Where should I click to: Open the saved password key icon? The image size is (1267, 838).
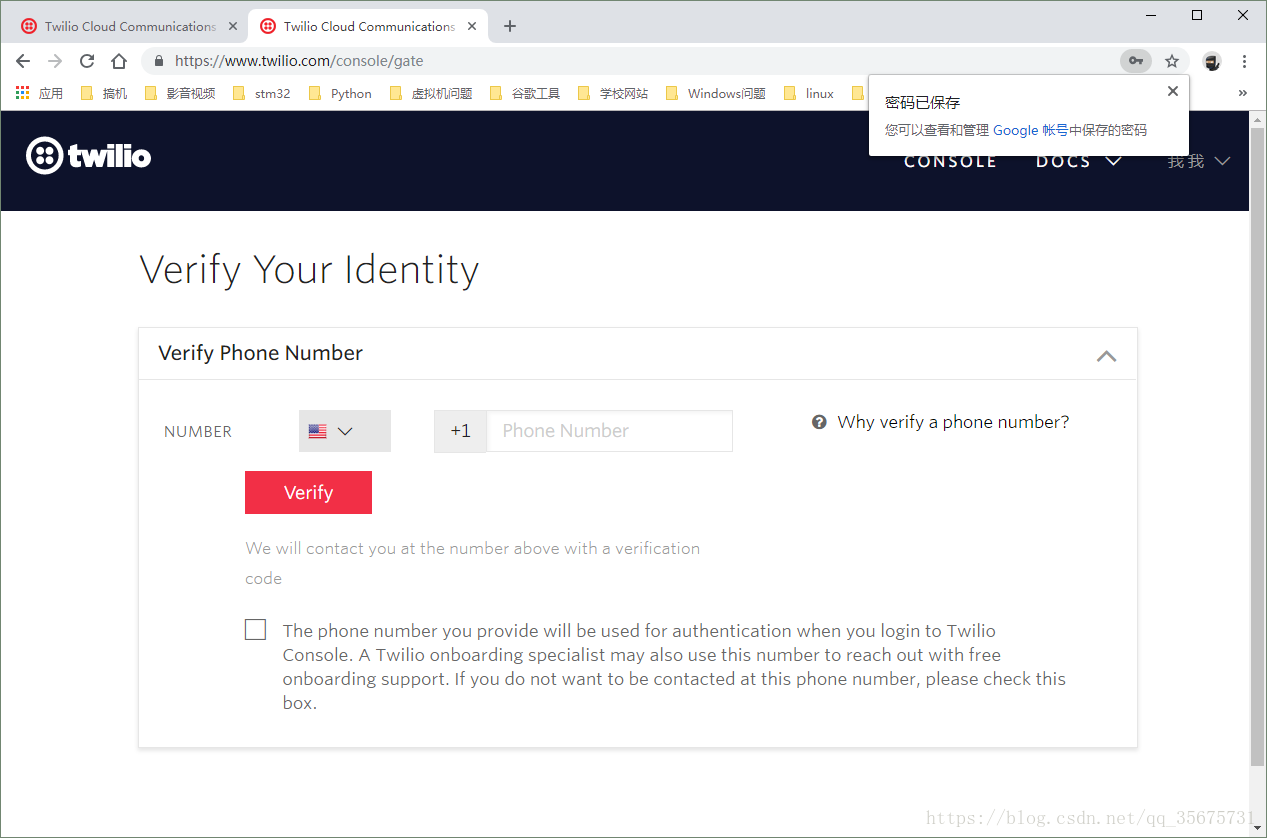pos(1136,61)
